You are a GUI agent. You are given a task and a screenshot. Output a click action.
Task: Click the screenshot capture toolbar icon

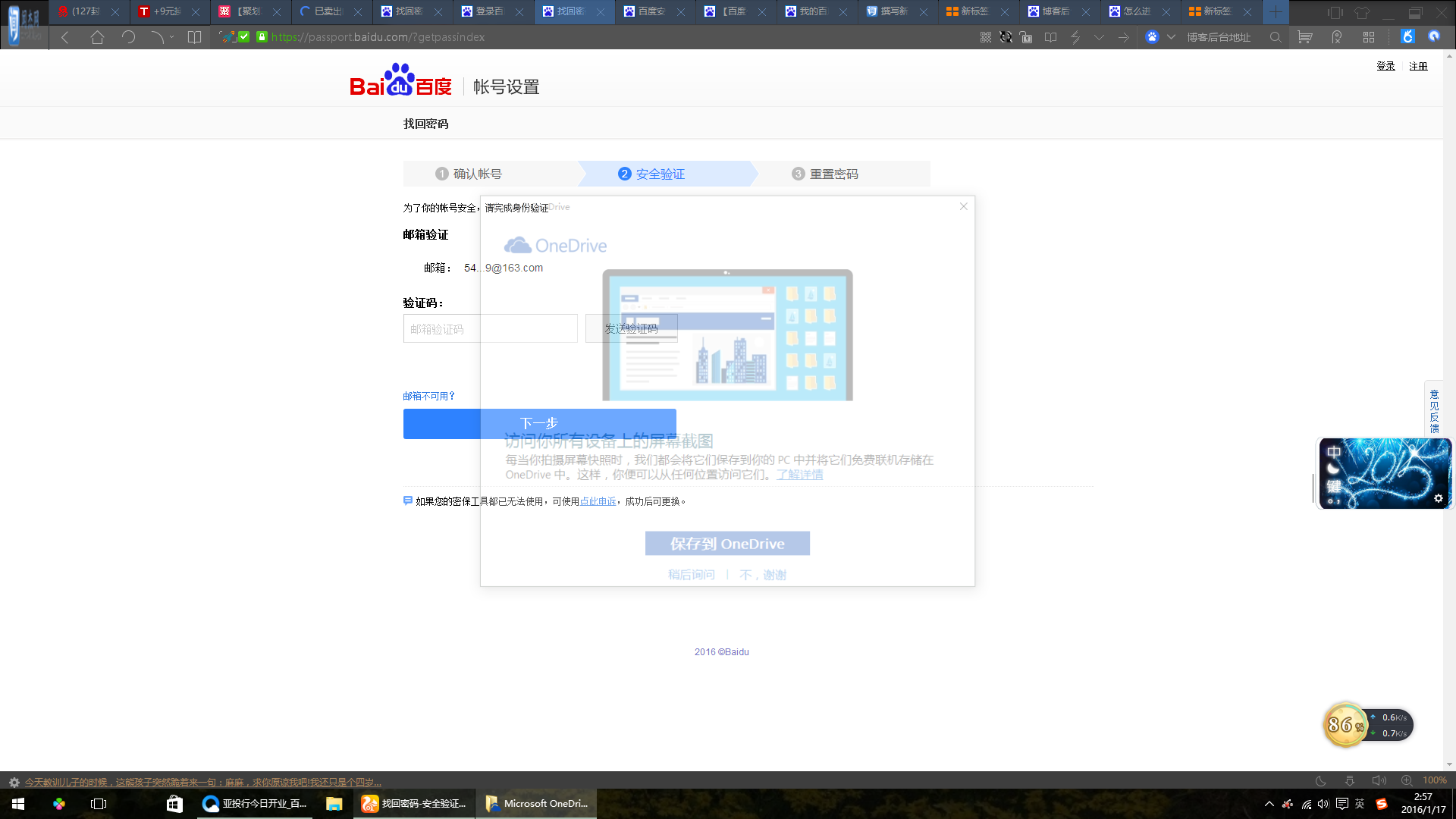tap(1006, 37)
